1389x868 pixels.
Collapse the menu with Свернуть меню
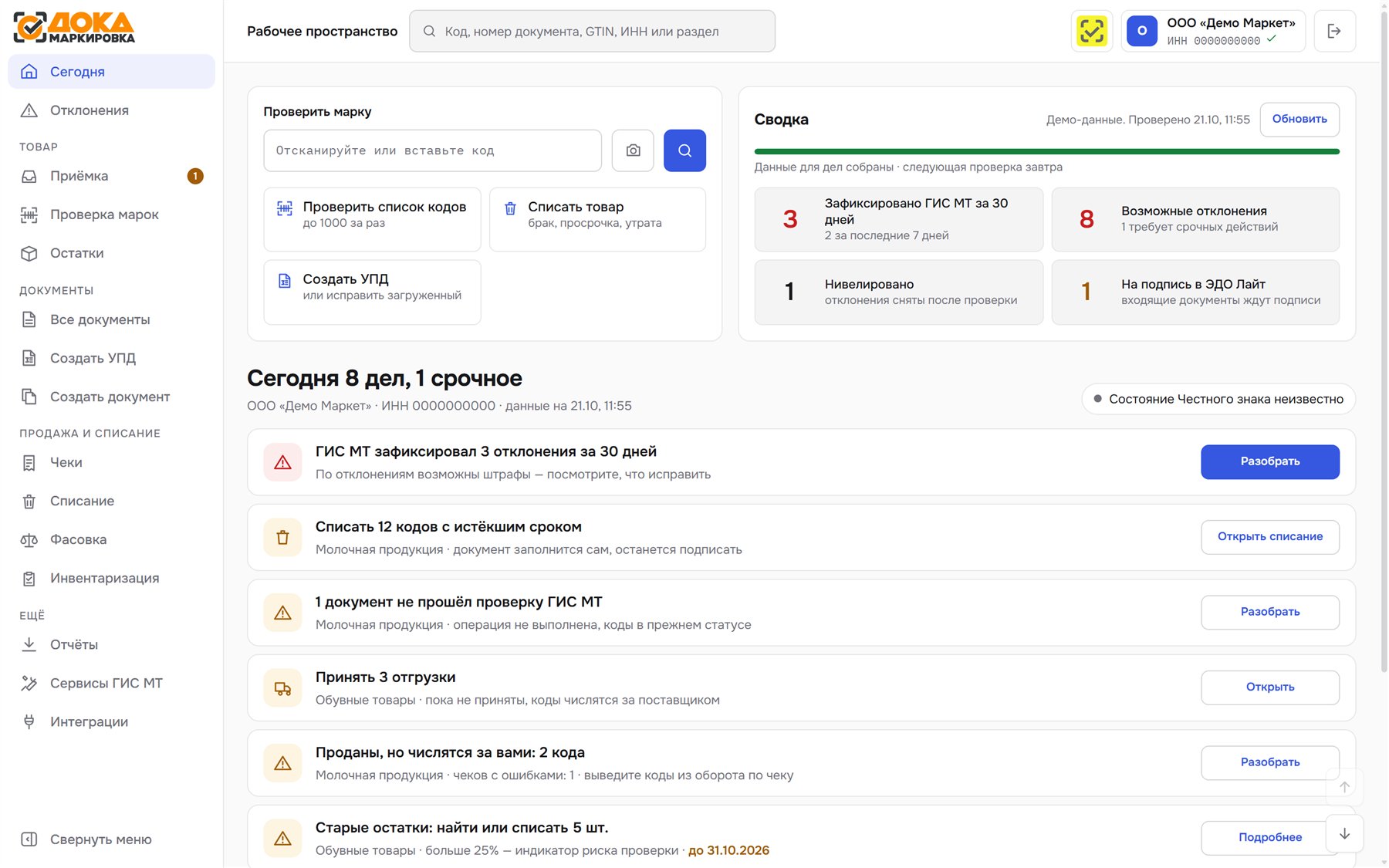coord(112,839)
